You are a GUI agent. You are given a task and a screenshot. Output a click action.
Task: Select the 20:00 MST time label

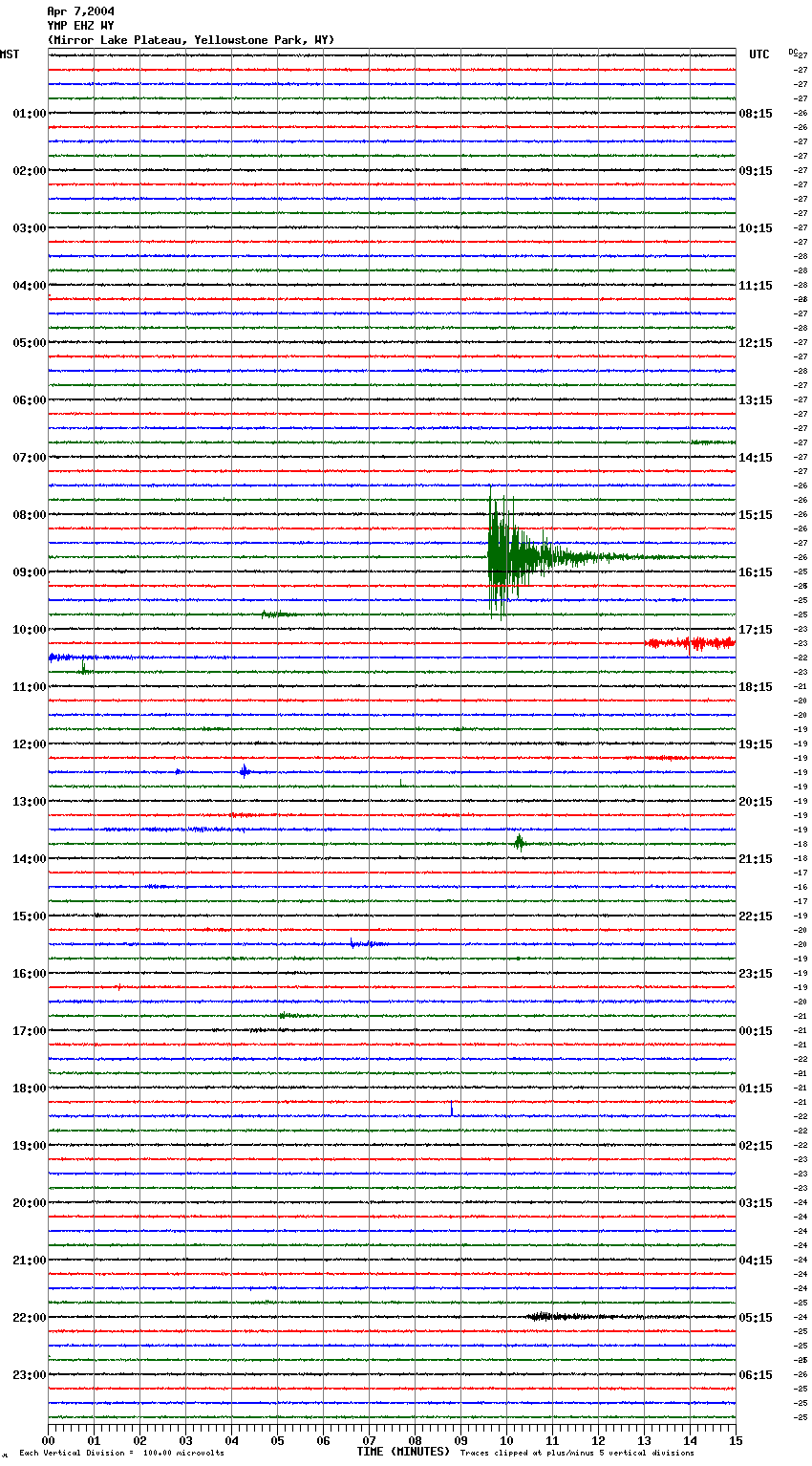point(30,1203)
